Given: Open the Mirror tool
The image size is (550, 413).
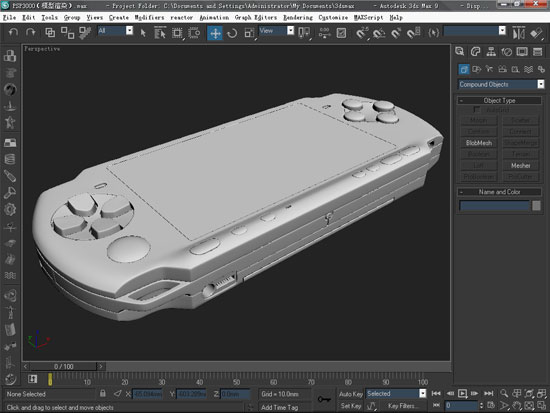Looking at the screenshot, I should click(x=519, y=33).
